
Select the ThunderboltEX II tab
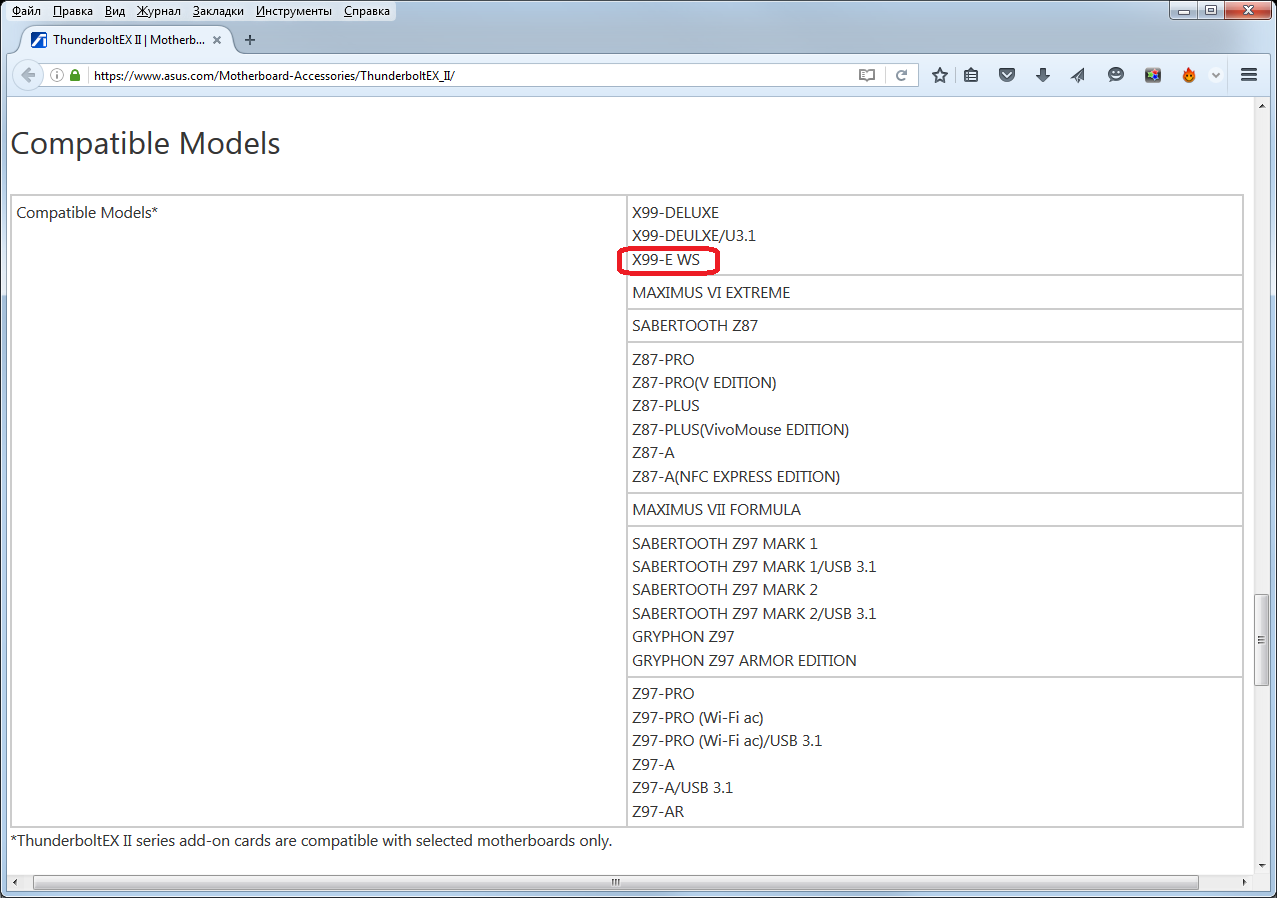tap(128, 40)
